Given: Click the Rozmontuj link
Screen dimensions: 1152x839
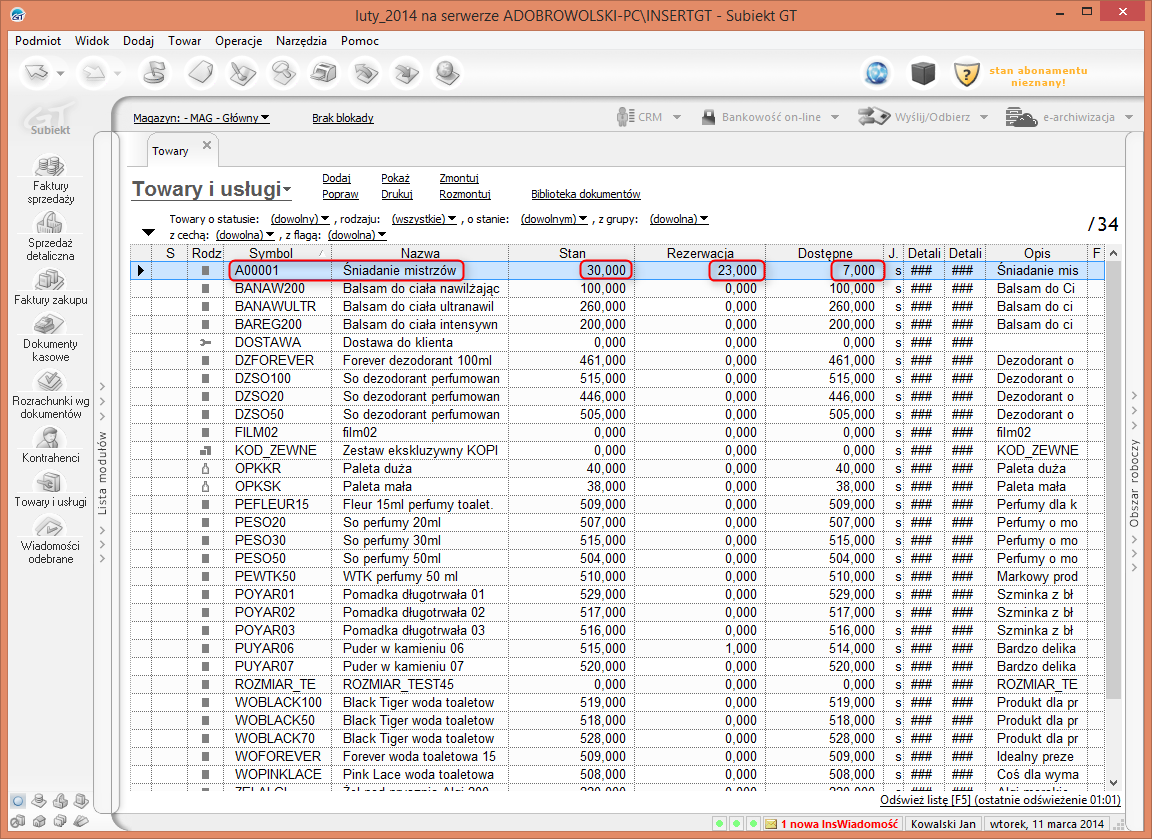Looking at the screenshot, I should coord(465,195).
